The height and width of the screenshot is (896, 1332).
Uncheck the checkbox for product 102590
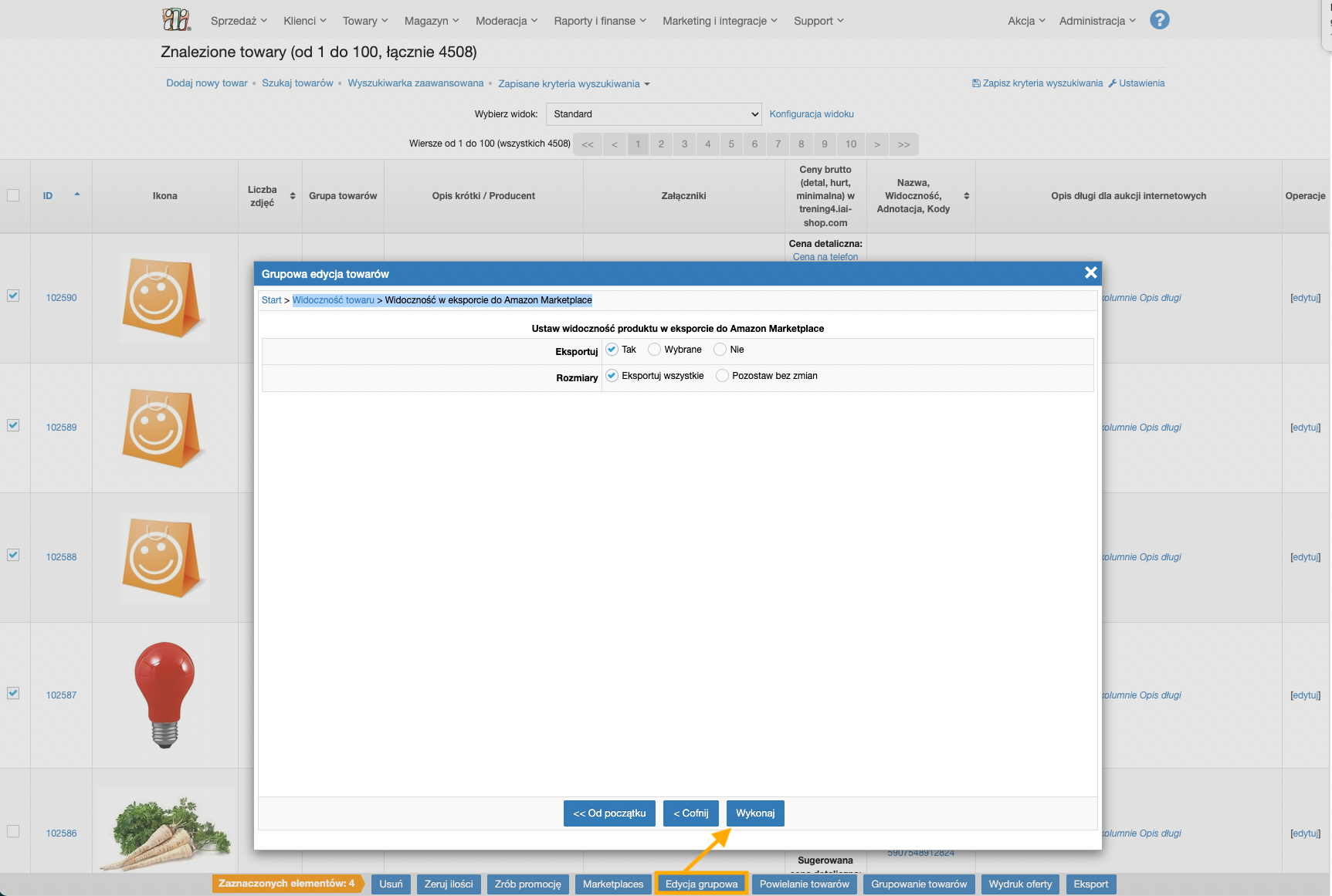coord(13,296)
